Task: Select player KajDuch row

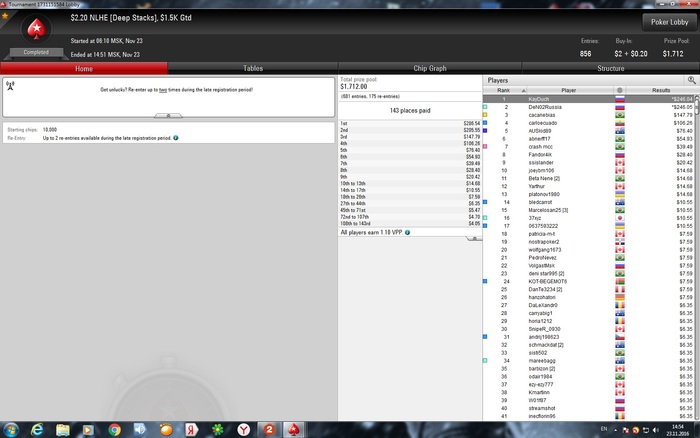Action: [x=588, y=99]
